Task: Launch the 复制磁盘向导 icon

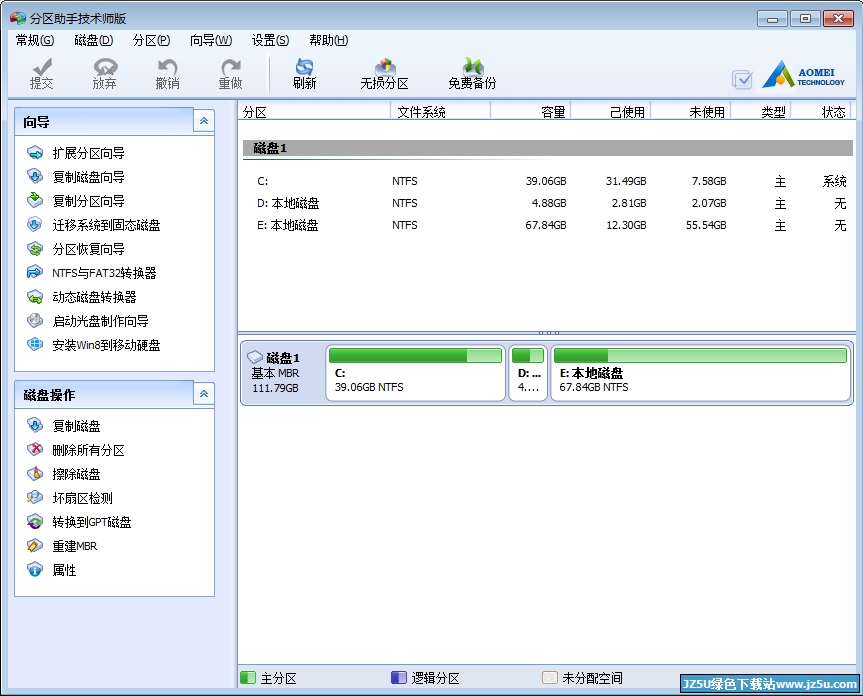Action: [x=35, y=177]
